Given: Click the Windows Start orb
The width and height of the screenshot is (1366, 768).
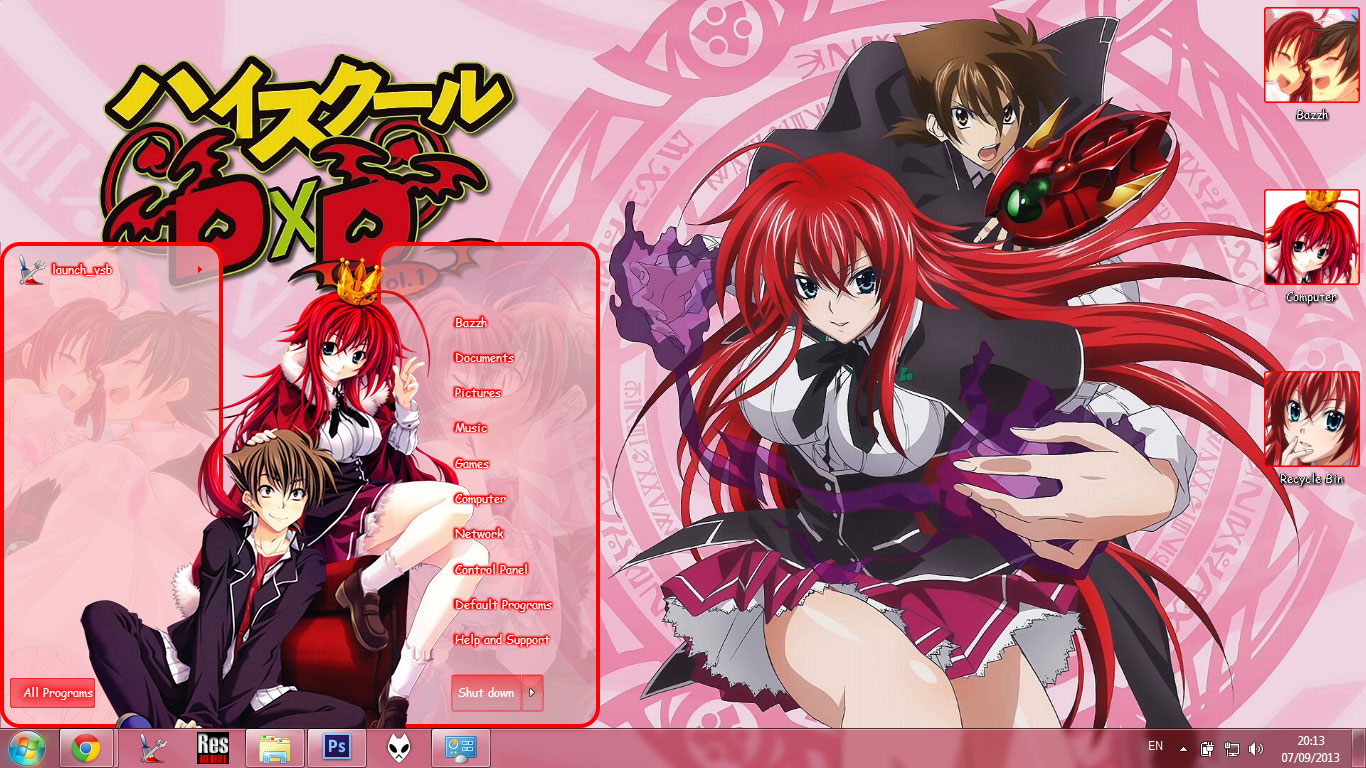Looking at the screenshot, I should point(27,748).
